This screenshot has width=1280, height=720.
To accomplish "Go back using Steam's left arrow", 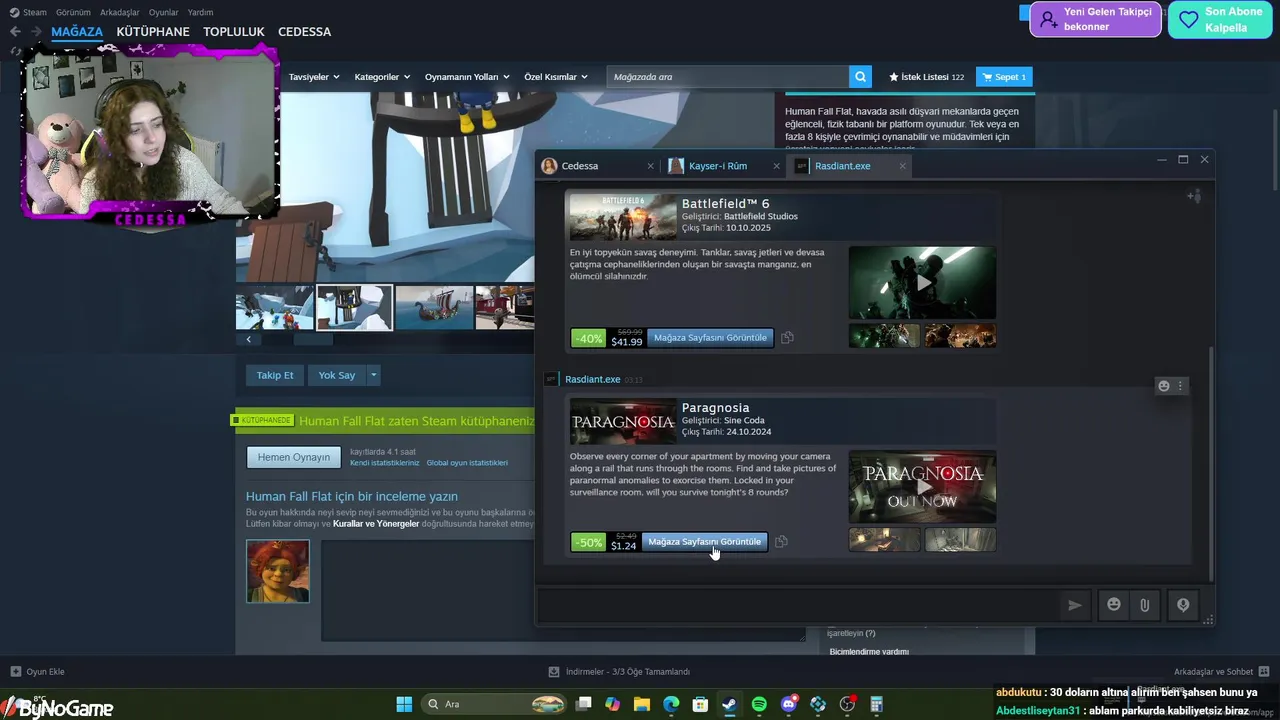I will [15, 32].
